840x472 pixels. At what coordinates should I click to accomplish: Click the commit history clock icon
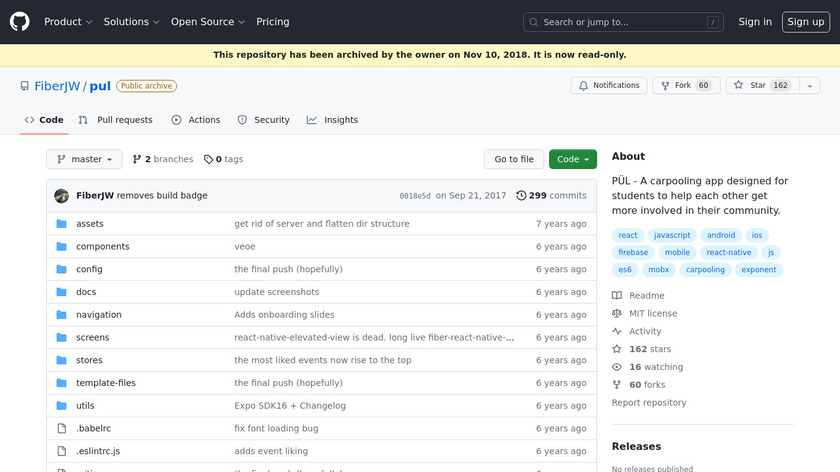(521, 196)
